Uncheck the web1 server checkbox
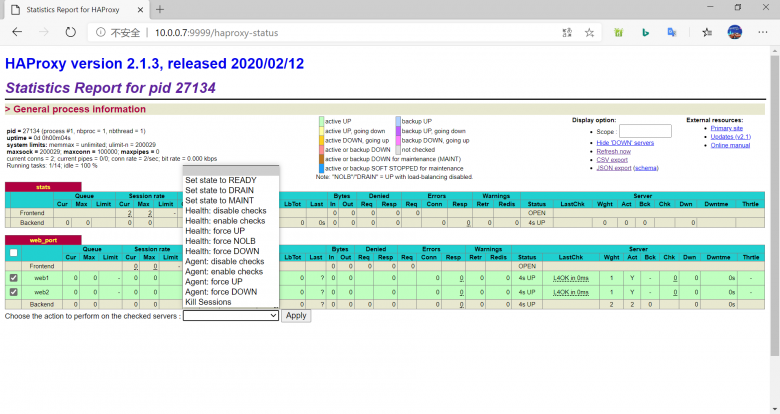780x414 pixels. point(14,278)
